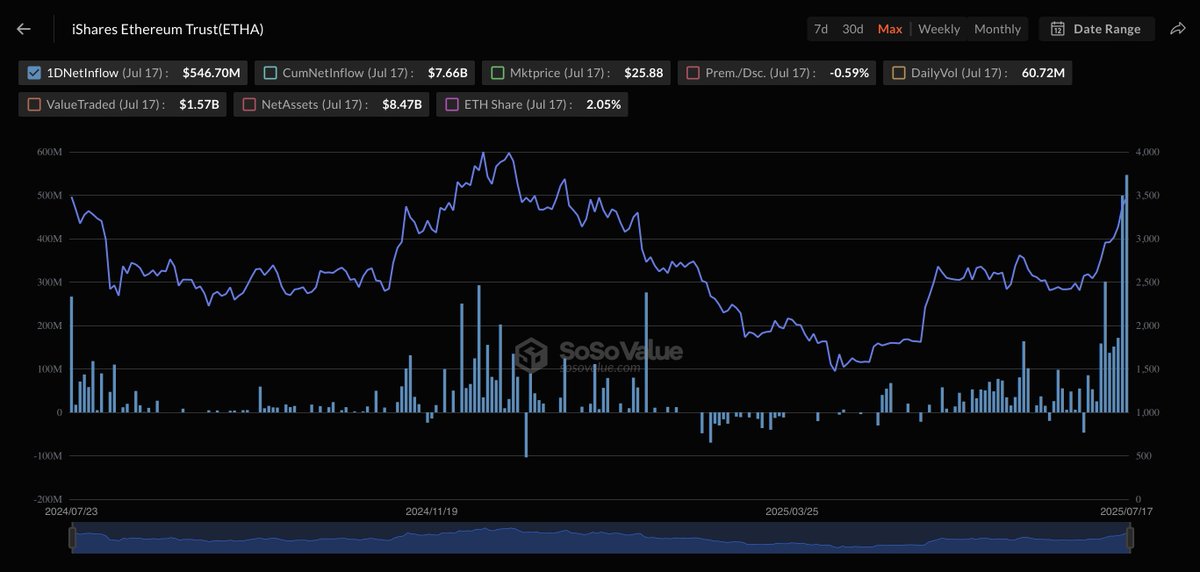Open the calendar icon in Date Range

pyautogui.click(x=1057, y=29)
